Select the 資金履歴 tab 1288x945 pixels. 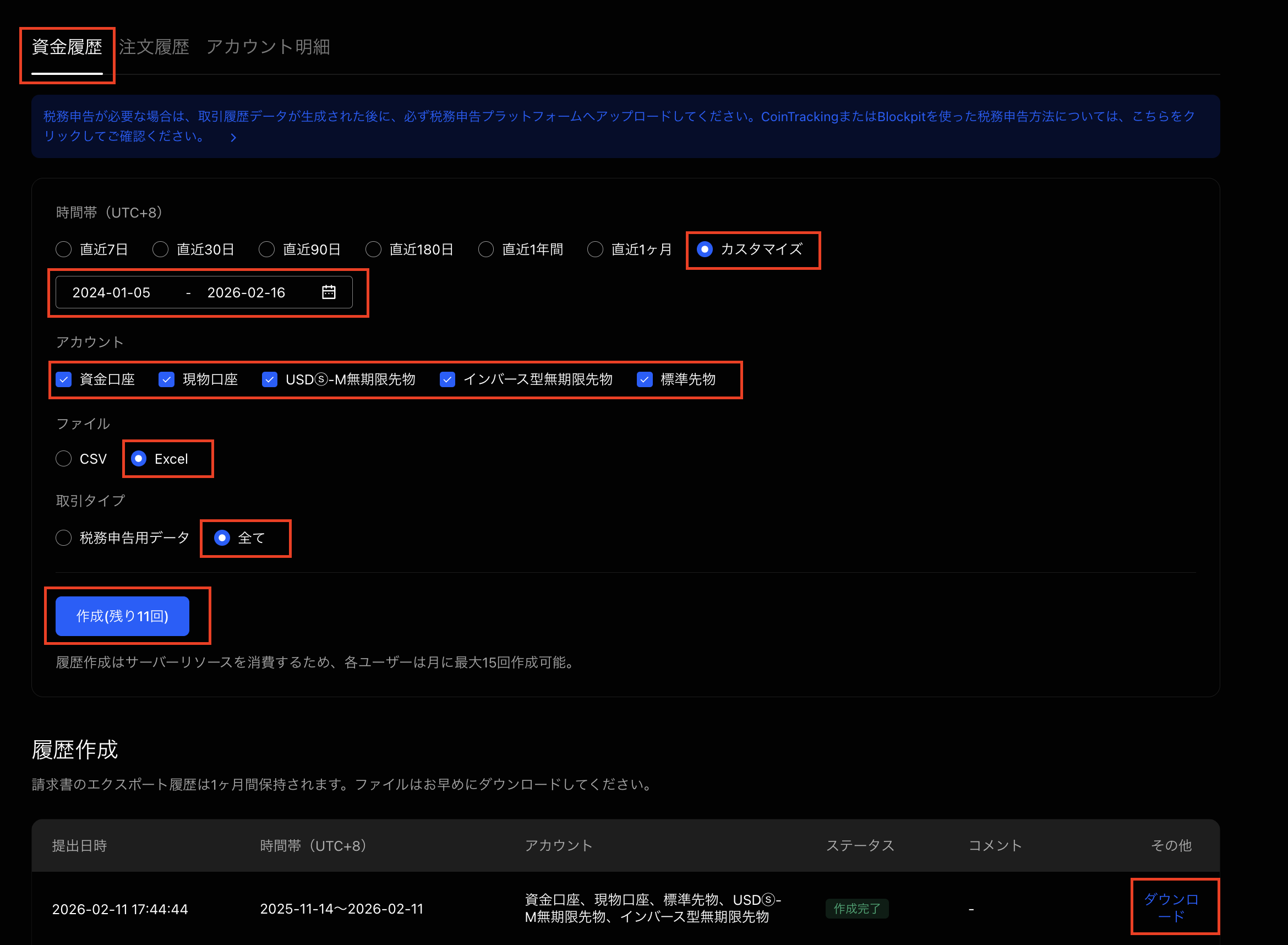coord(67,47)
